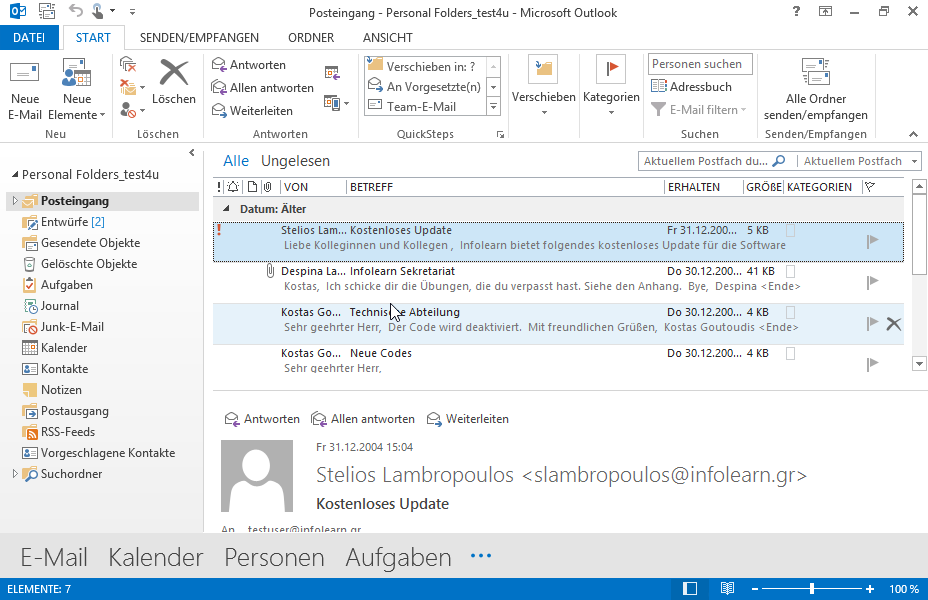Click Weiterleiten in the reading pane

pos(468,419)
